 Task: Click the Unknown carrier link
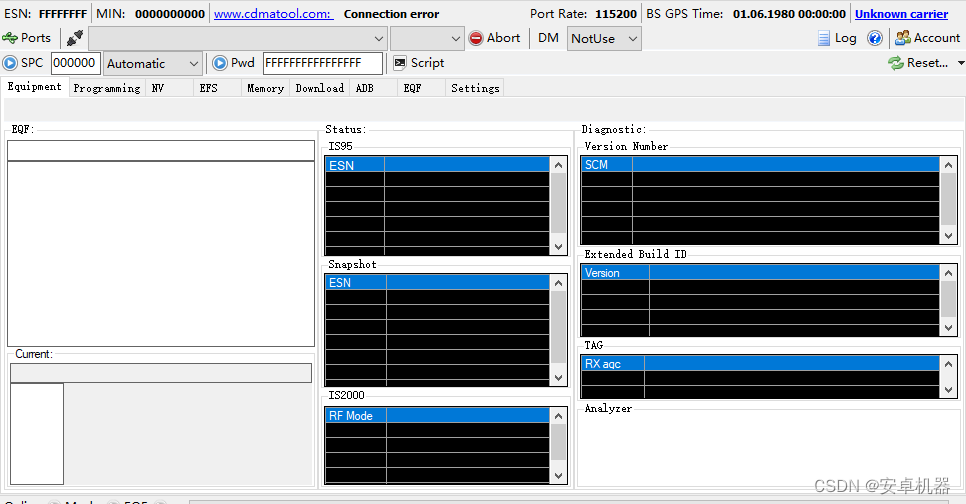point(901,14)
